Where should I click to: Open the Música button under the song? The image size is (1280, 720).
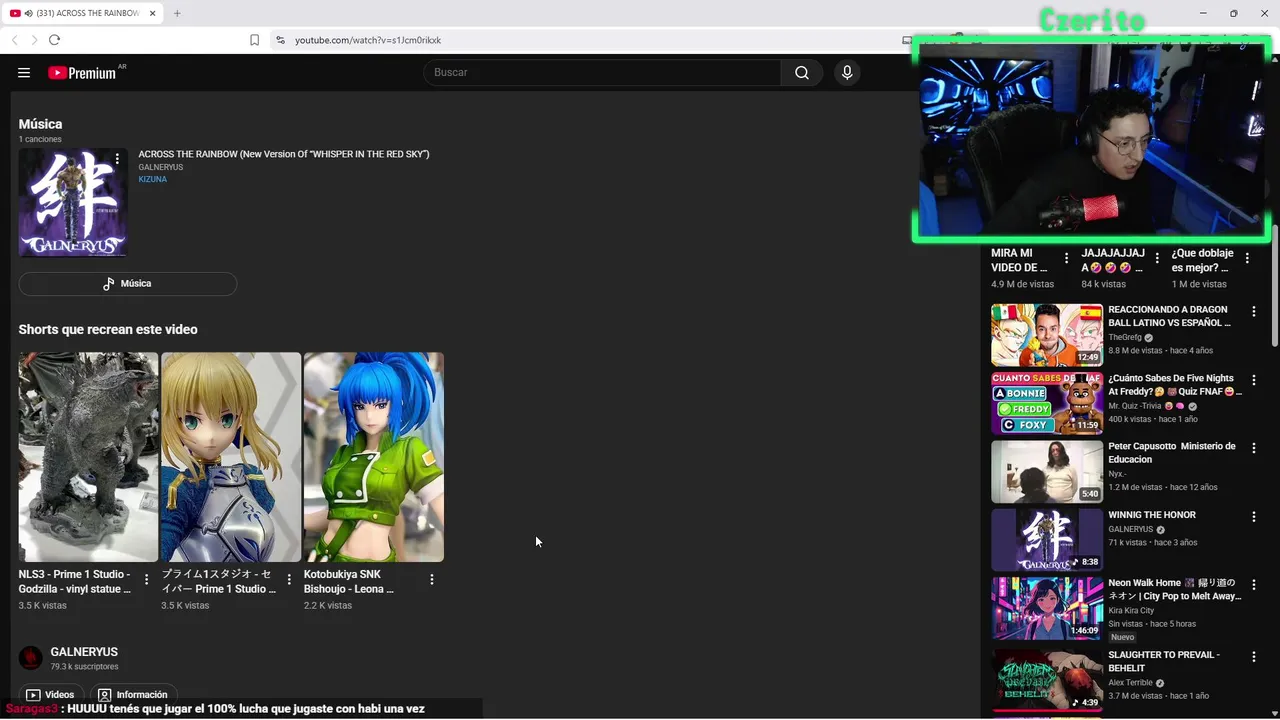tap(128, 284)
